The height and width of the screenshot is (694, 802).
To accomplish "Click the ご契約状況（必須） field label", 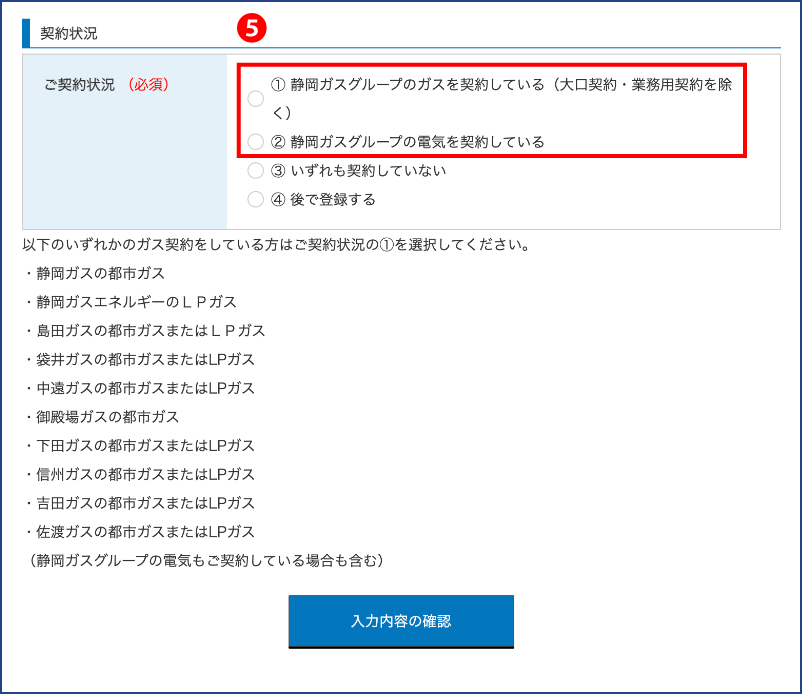I will point(106,84).
